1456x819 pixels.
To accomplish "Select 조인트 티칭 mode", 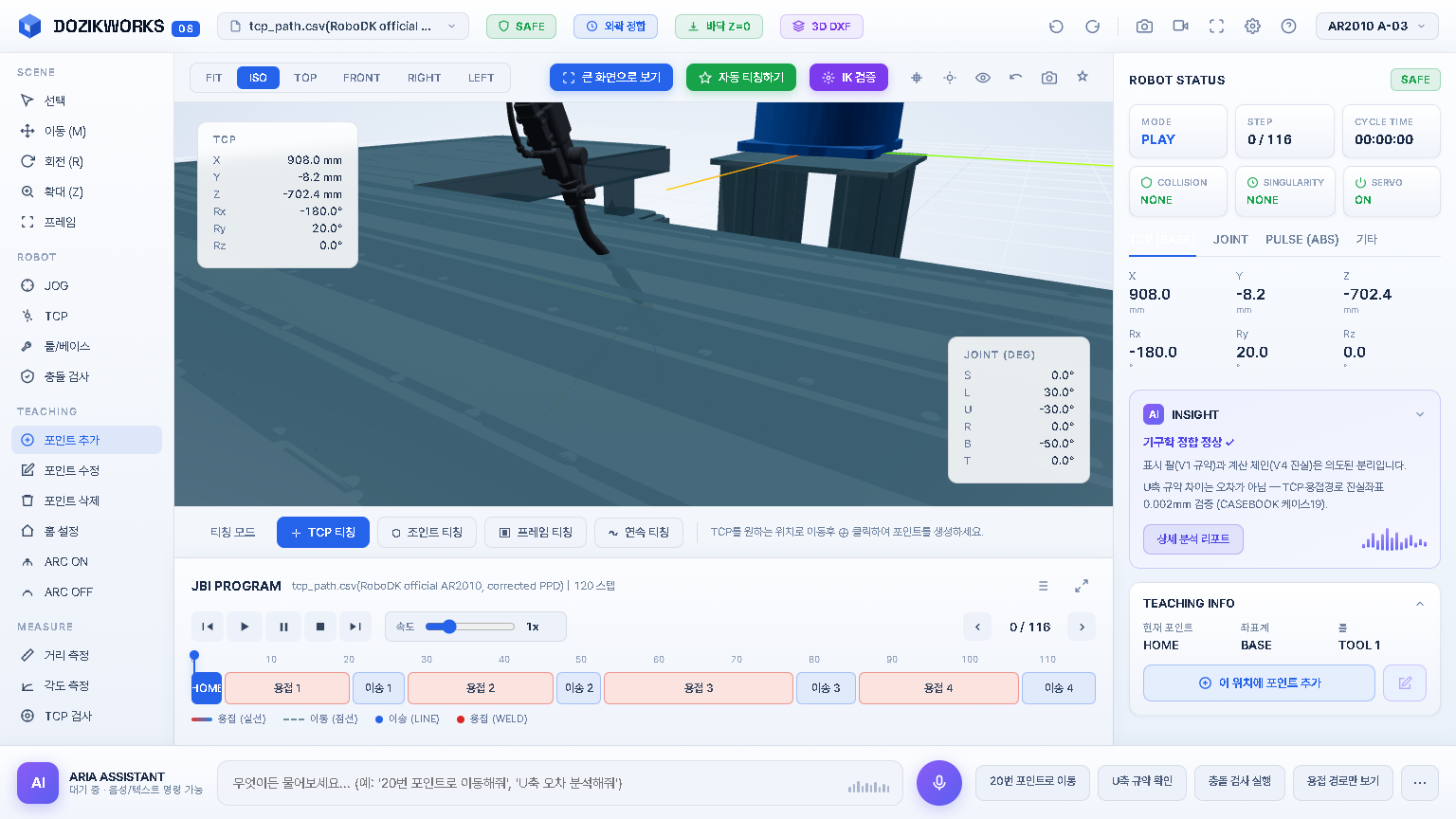I will [427, 533].
